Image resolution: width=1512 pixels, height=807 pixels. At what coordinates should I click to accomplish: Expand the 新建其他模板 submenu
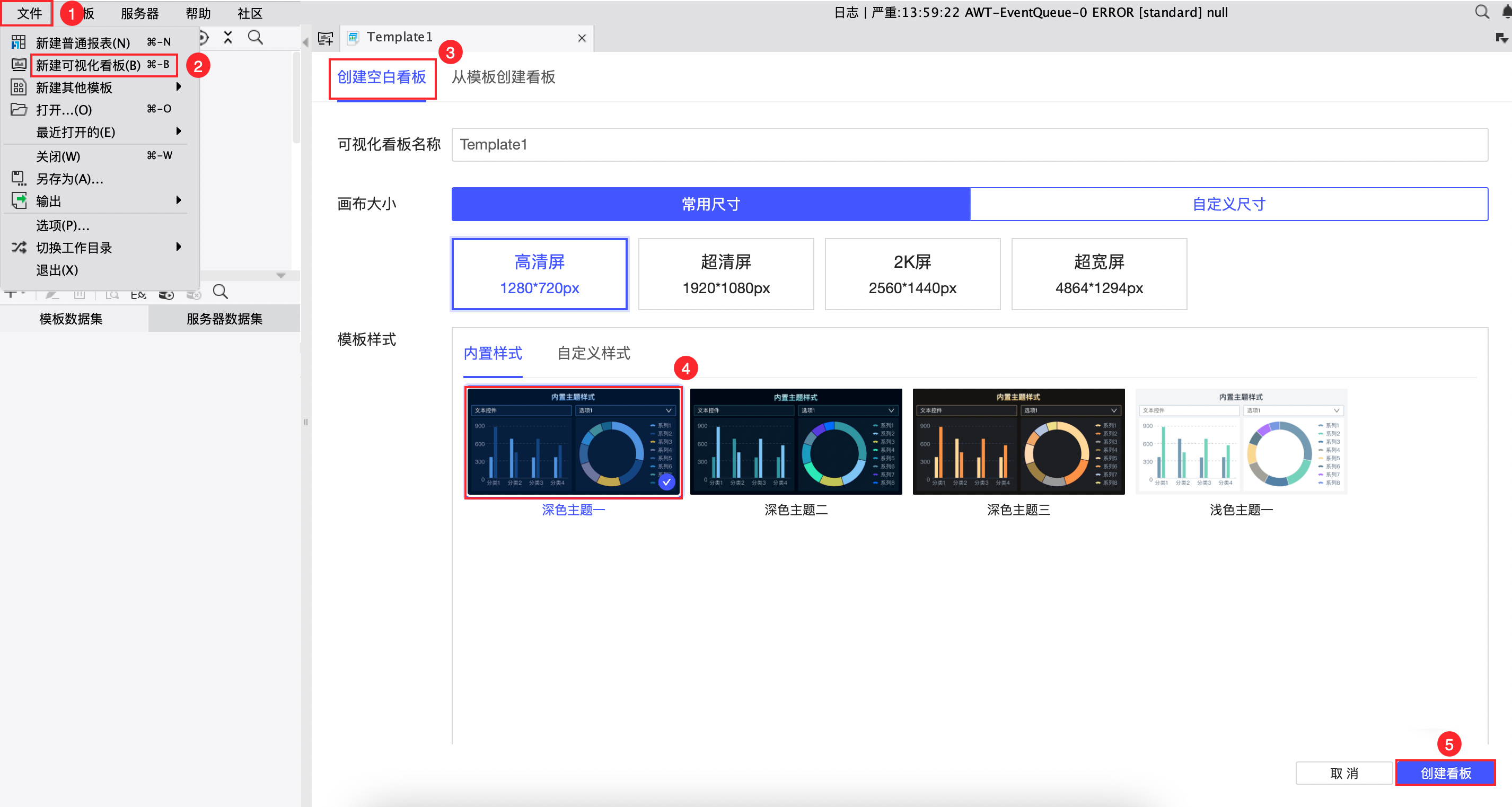[x=180, y=87]
